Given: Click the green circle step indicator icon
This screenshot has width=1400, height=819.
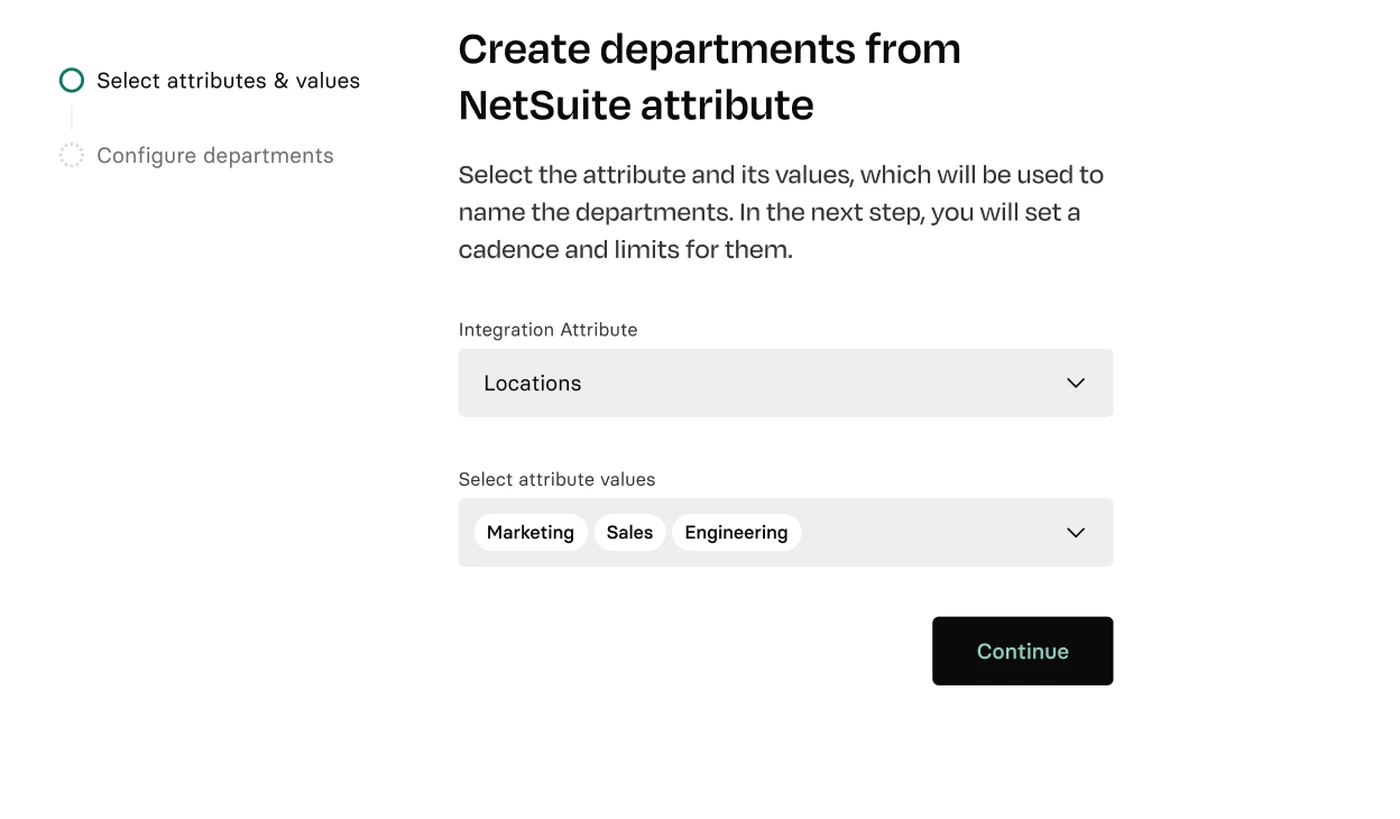Looking at the screenshot, I should [72, 80].
